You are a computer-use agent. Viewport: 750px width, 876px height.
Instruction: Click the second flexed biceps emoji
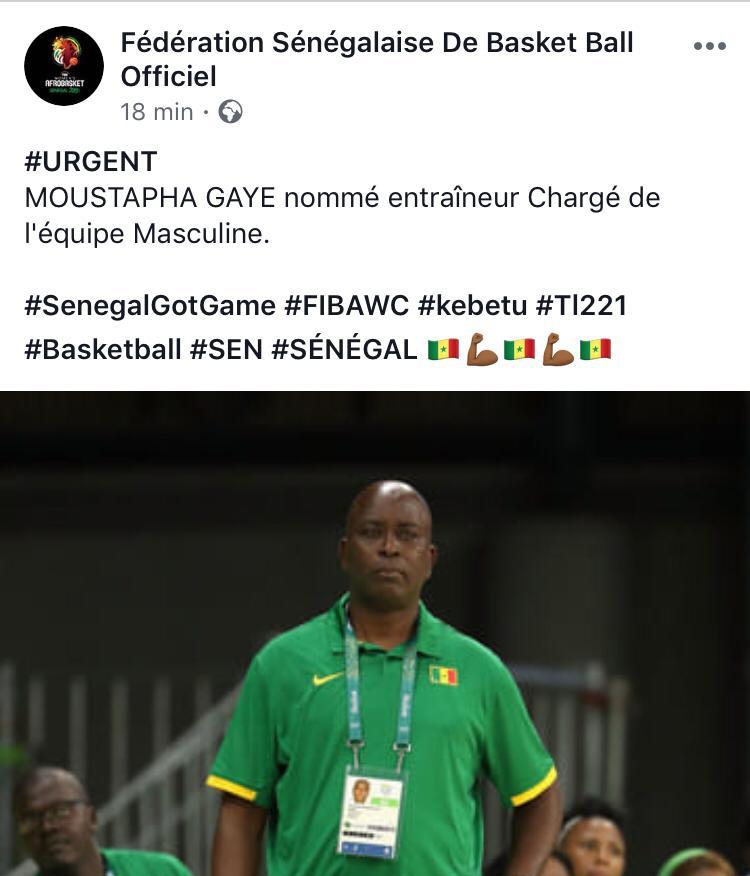[x=558, y=350]
